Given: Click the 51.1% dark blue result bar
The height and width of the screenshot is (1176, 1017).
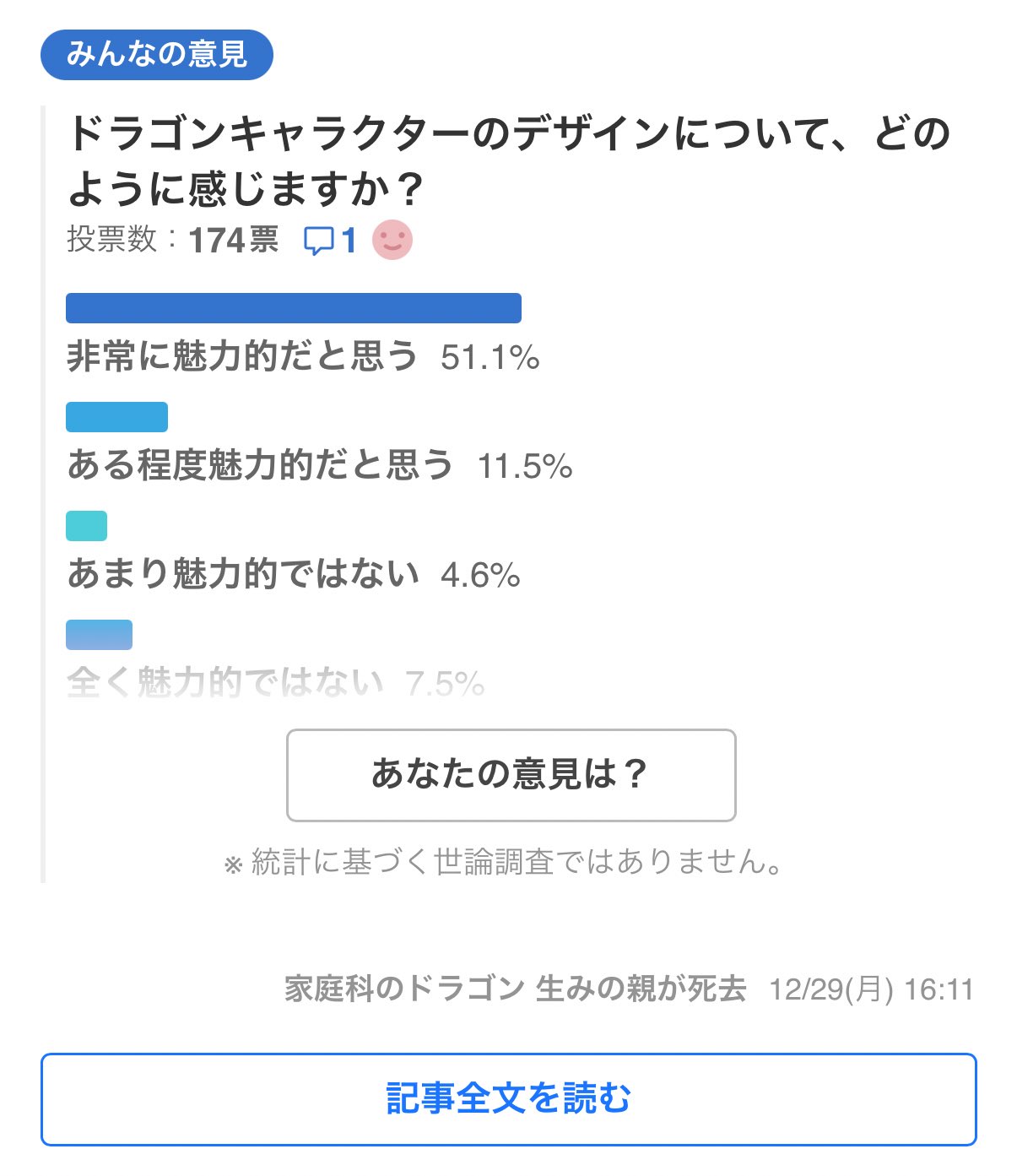Looking at the screenshot, I should (x=293, y=308).
